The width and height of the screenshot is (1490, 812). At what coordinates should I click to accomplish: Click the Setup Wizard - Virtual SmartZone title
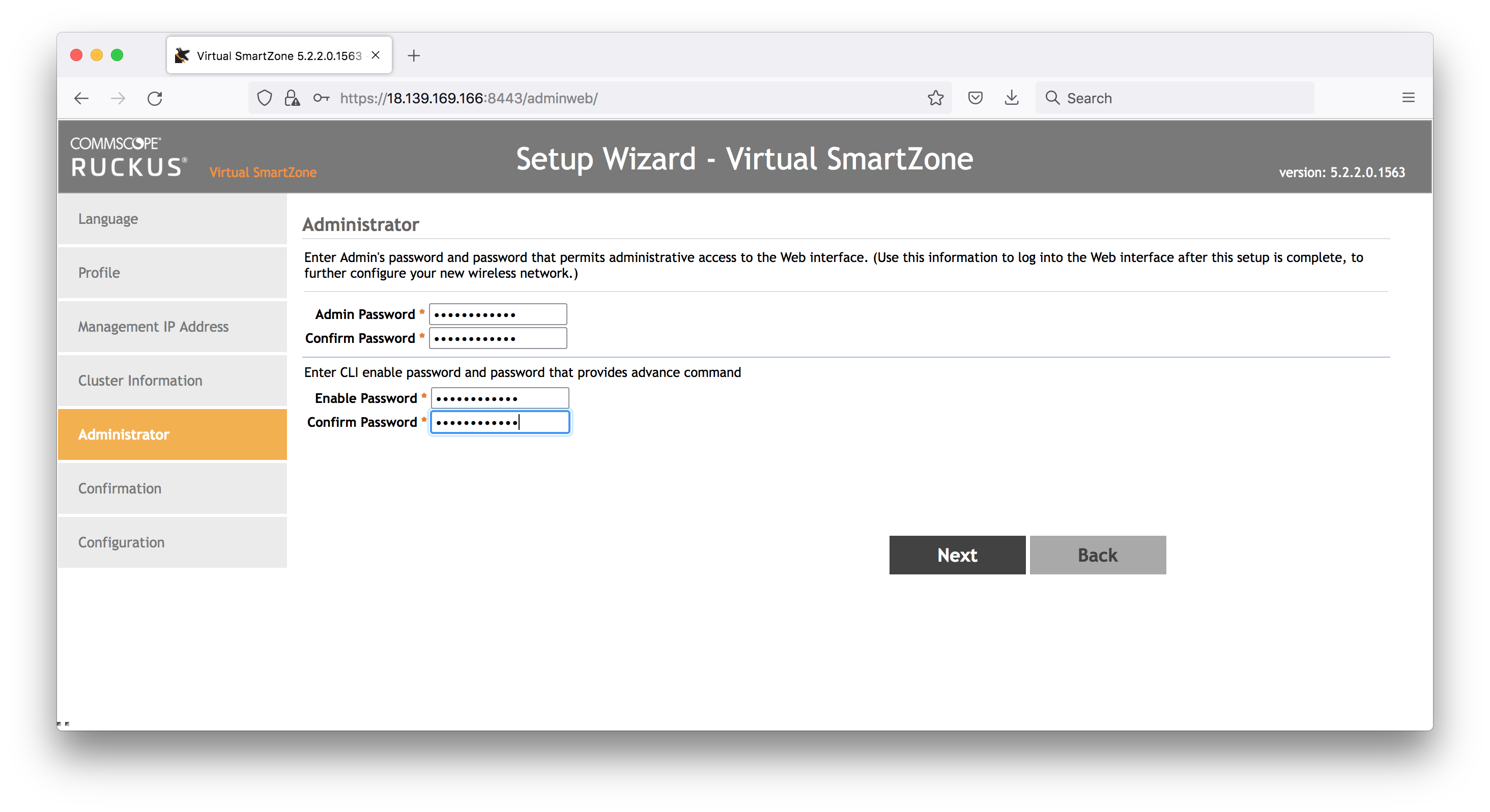744,158
